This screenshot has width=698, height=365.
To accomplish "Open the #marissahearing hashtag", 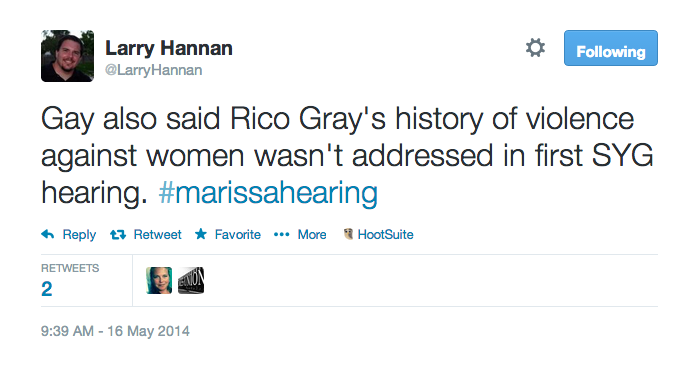I will pos(268,192).
